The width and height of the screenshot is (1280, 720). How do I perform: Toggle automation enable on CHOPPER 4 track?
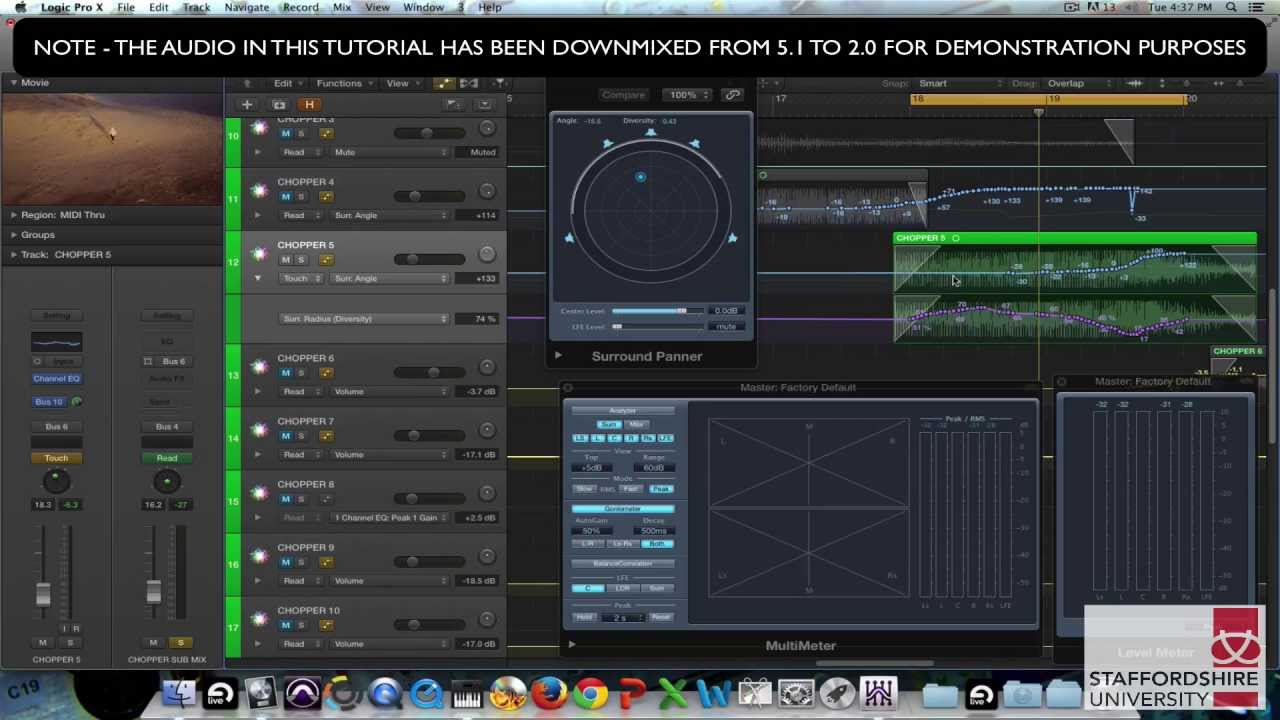[326, 196]
